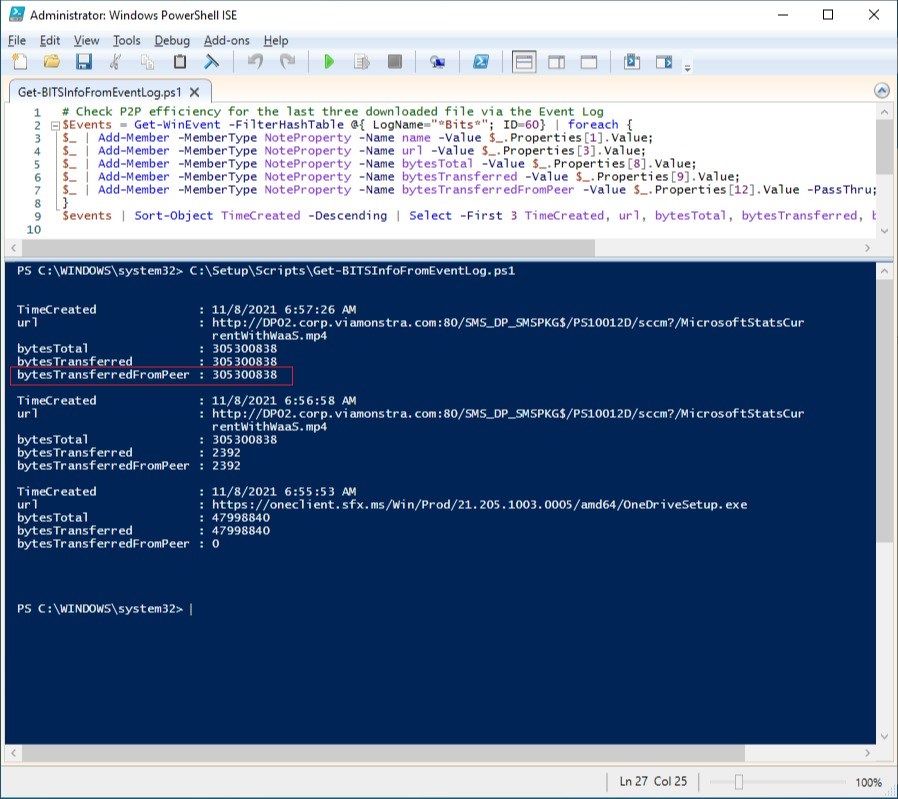This screenshot has width=898, height=799.
Task: Click the console pane vertical scrollbar
Action: (x=884, y=411)
